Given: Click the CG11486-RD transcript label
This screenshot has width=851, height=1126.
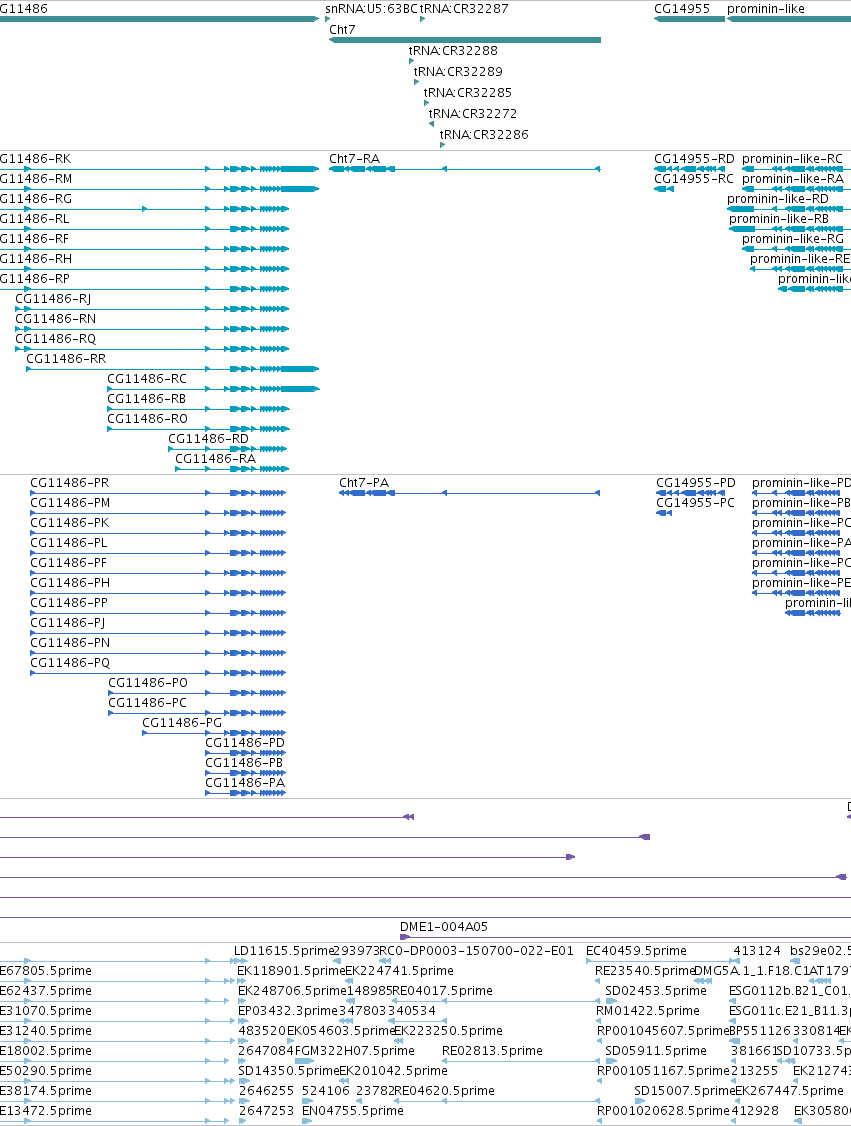Looking at the screenshot, I should (208, 439).
